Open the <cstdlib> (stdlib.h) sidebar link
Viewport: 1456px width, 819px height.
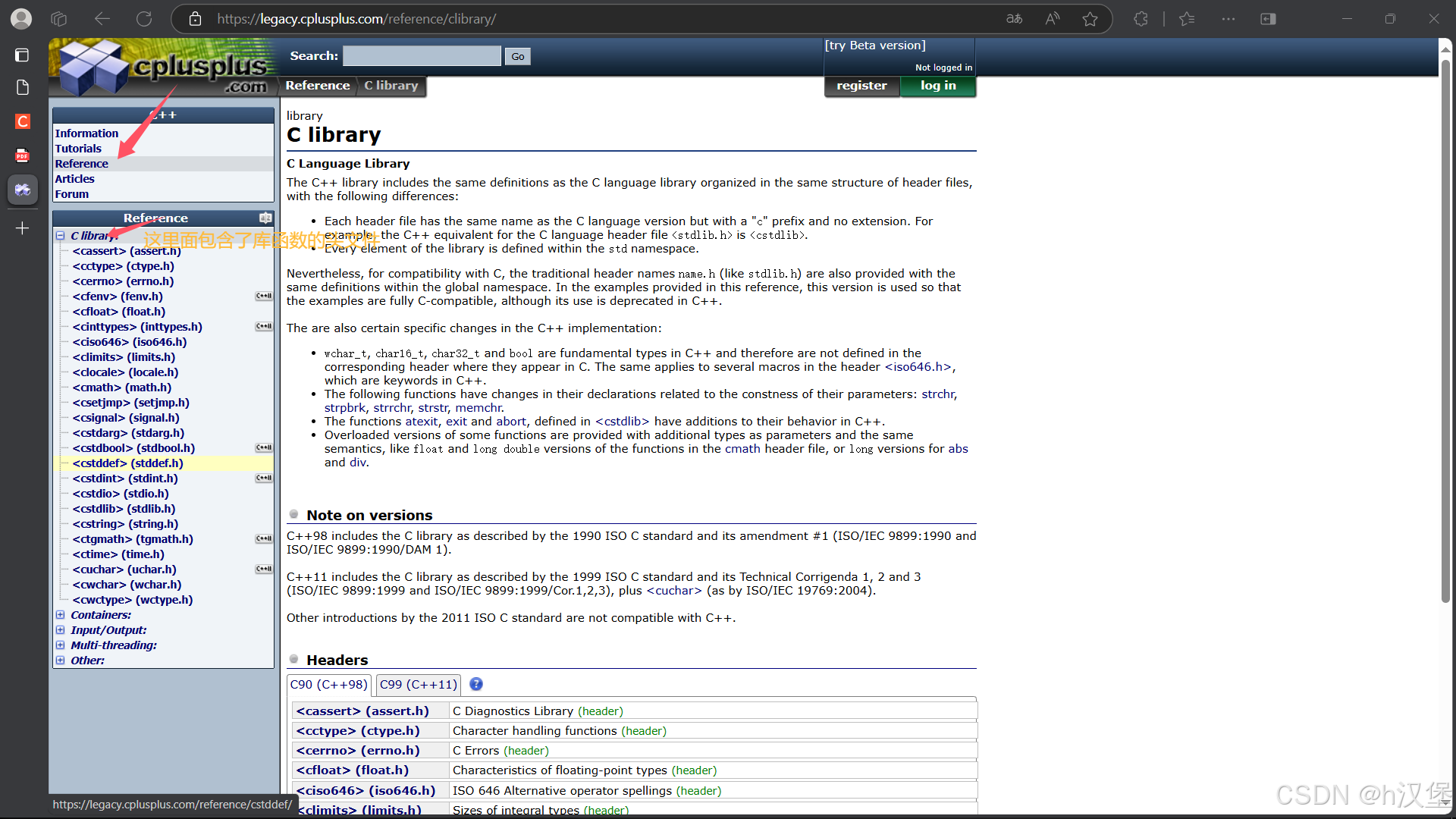point(124,509)
